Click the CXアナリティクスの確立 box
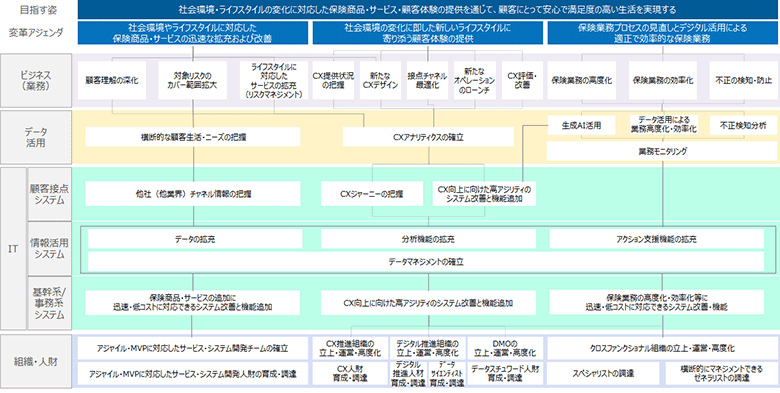 tap(428, 137)
